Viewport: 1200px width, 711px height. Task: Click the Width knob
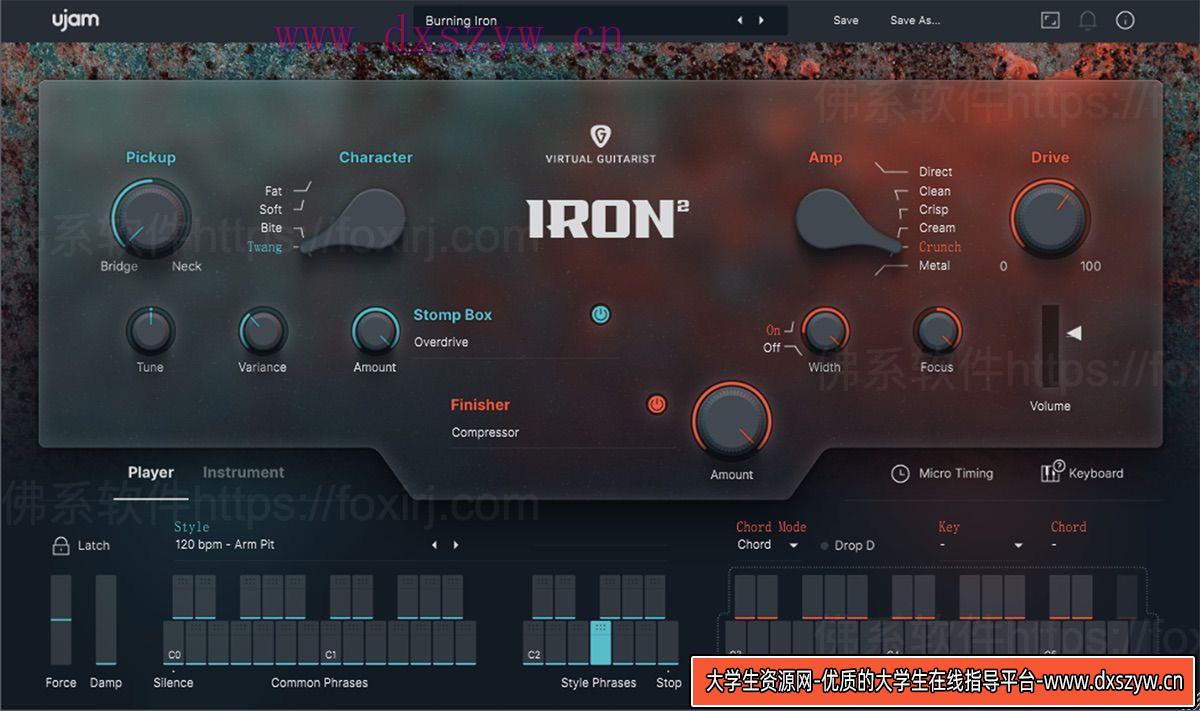[825, 331]
